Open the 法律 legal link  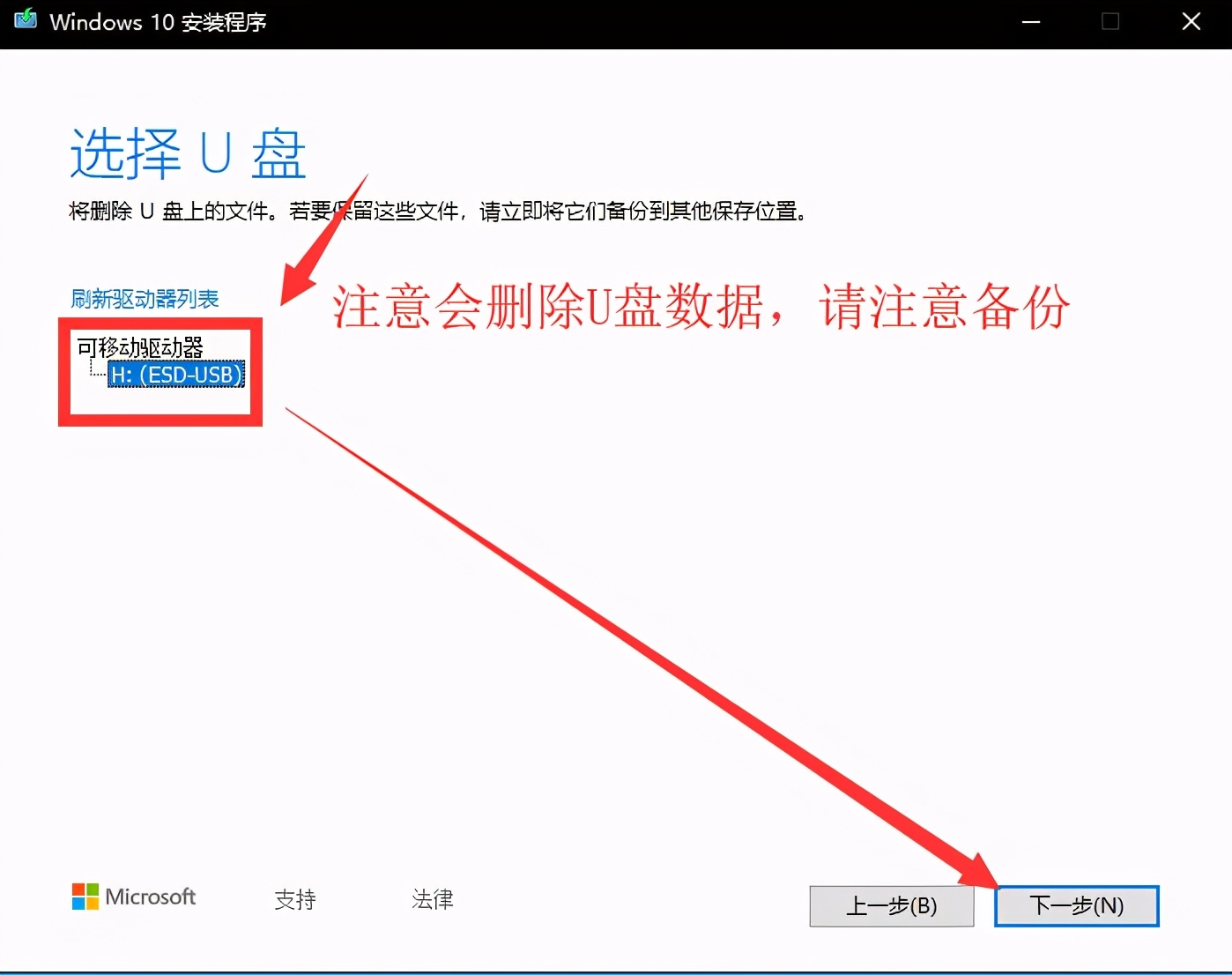[x=433, y=899]
